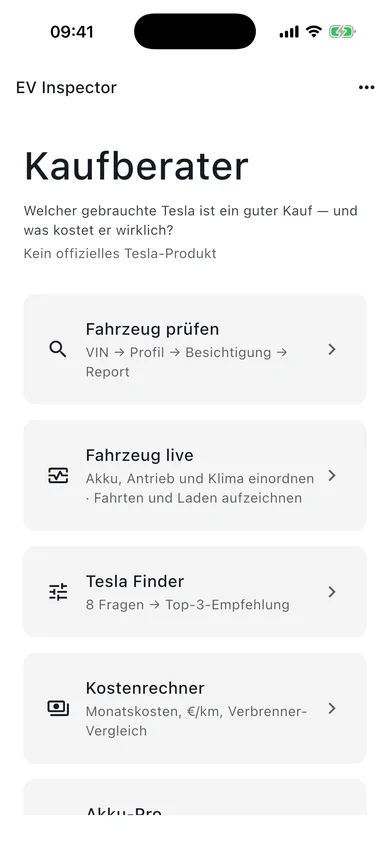Click the Wi-Fi status icon
390x848 pixels.
pyautogui.click(x=314, y=32)
